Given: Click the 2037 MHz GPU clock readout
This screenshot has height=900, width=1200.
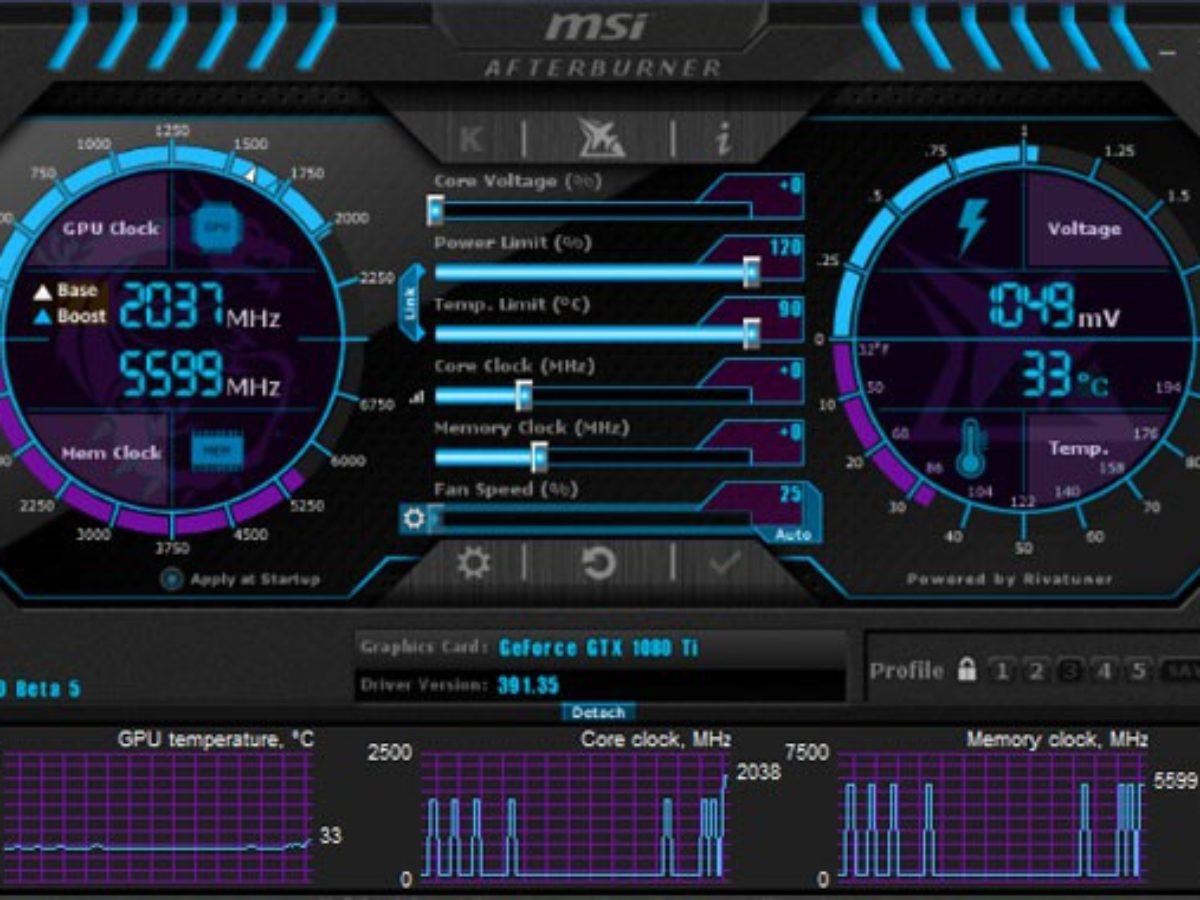Looking at the screenshot, I should click(x=199, y=304).
